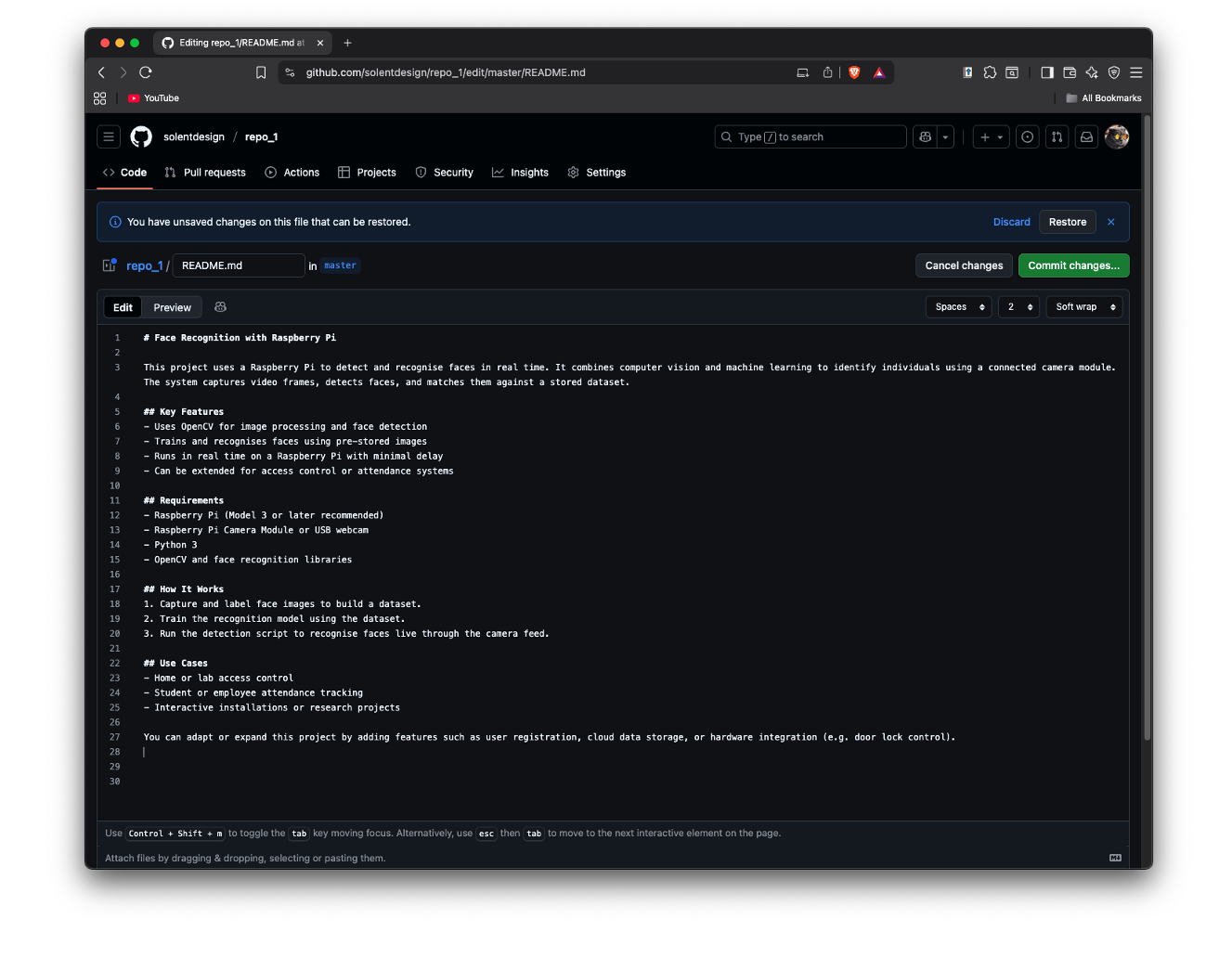
Task: Click the GitHub Octocat logo
Action: [141, 137]
